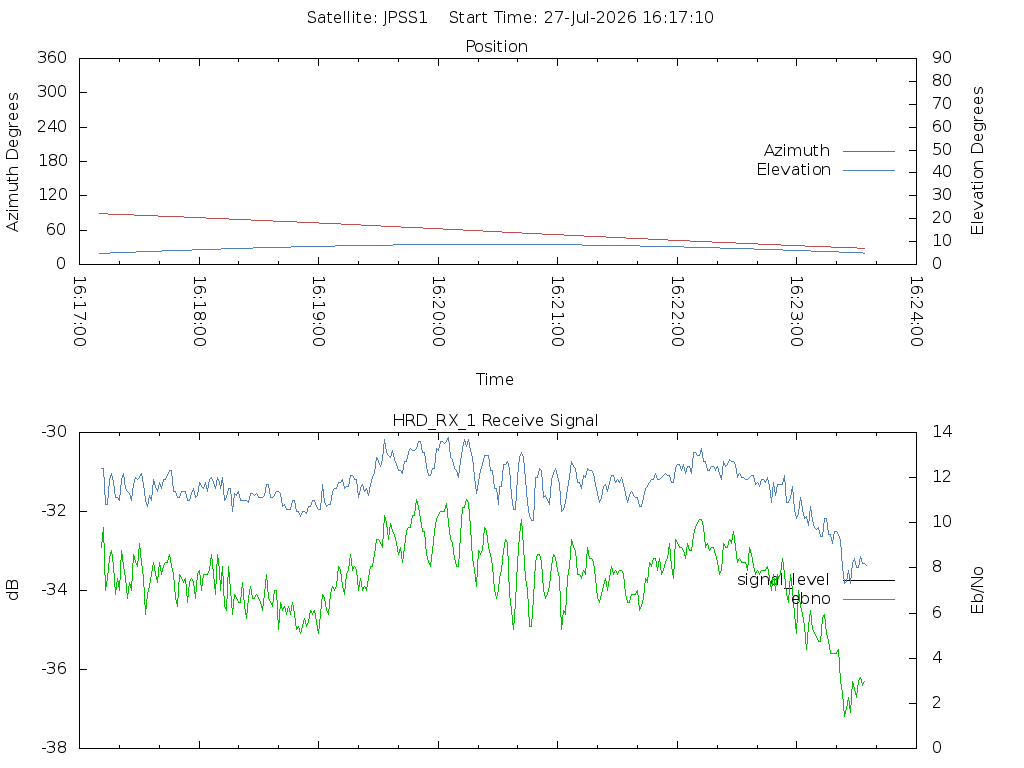Screen dimensions: 1024x768
Task: Click the blue ebno legend line sample
Action: point(869,600)
